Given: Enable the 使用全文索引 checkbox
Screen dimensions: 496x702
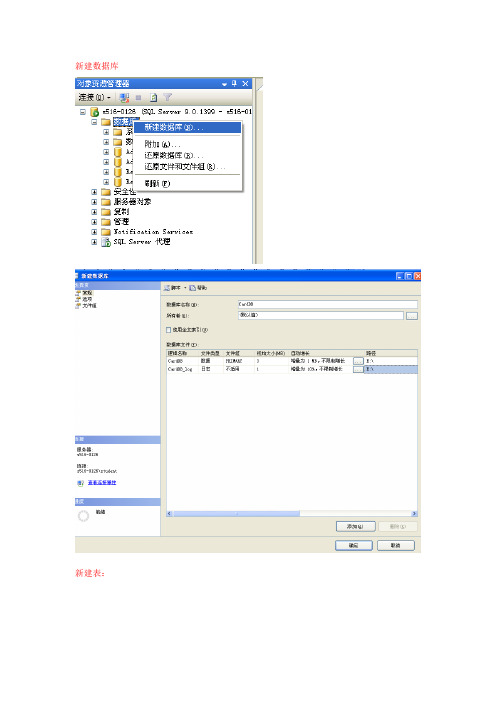Looking at the screenshot, I should (x=169, y=330).
